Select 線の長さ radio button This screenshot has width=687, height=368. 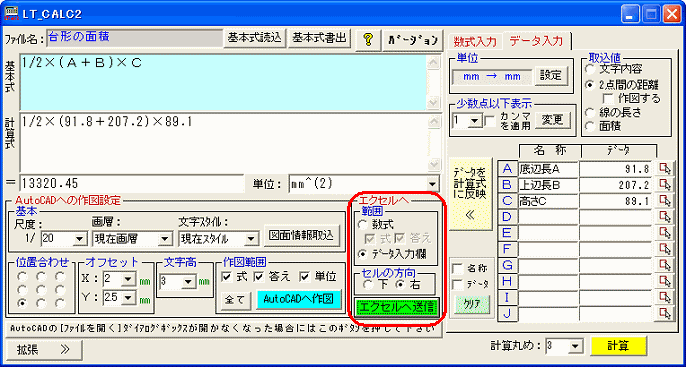591,113
